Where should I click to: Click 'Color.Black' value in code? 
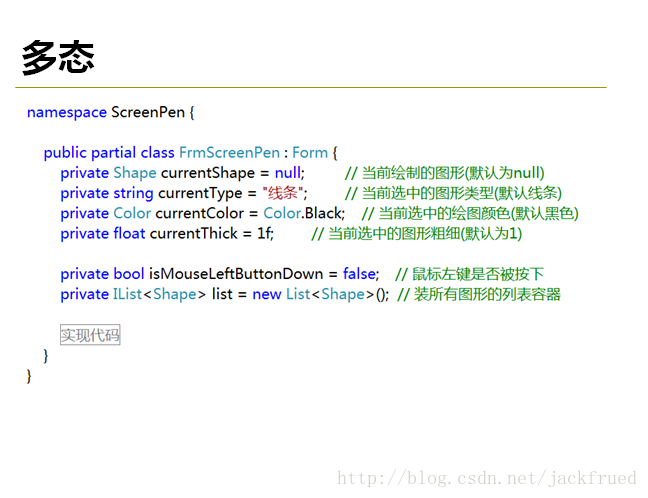pos(303,213)
